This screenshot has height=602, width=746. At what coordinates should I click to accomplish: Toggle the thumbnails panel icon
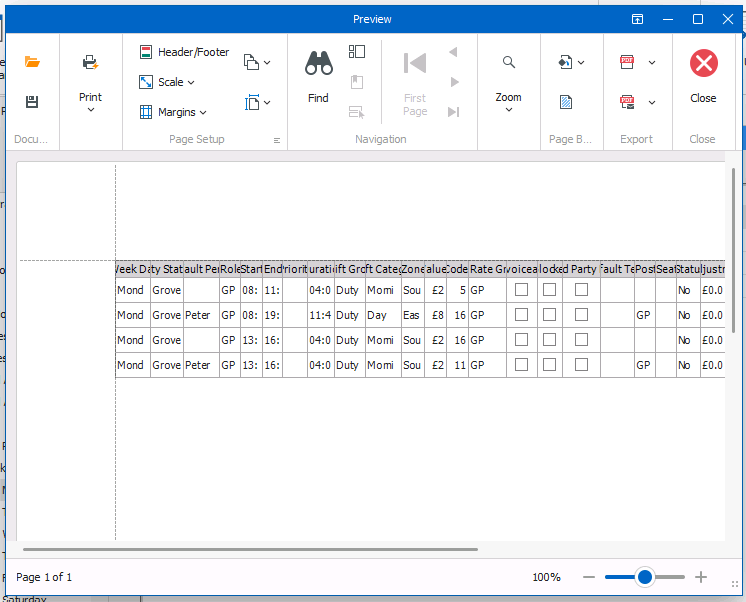click(357, 51)
